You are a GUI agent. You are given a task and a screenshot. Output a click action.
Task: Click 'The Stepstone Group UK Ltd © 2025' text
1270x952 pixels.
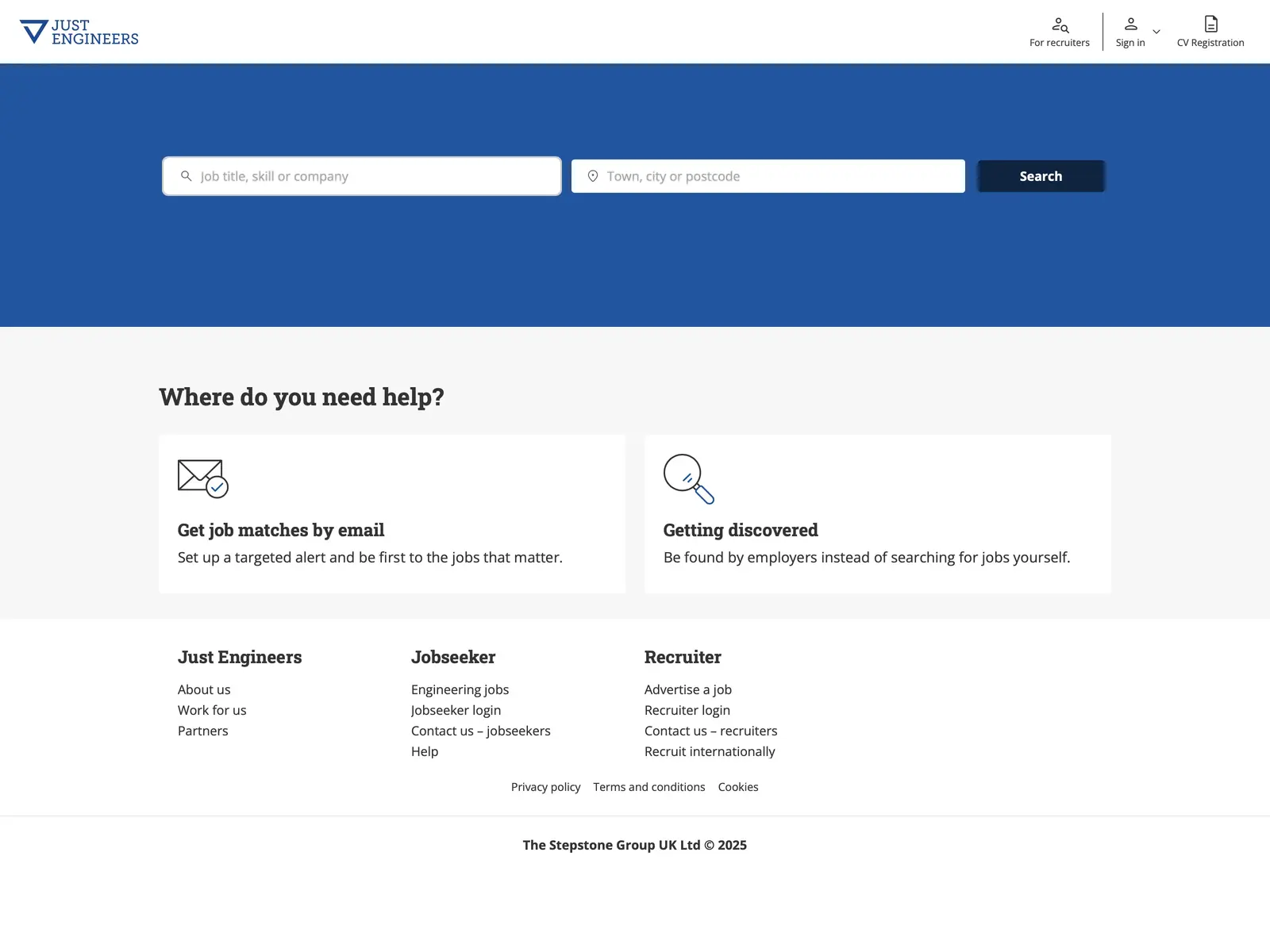[635, 845]
